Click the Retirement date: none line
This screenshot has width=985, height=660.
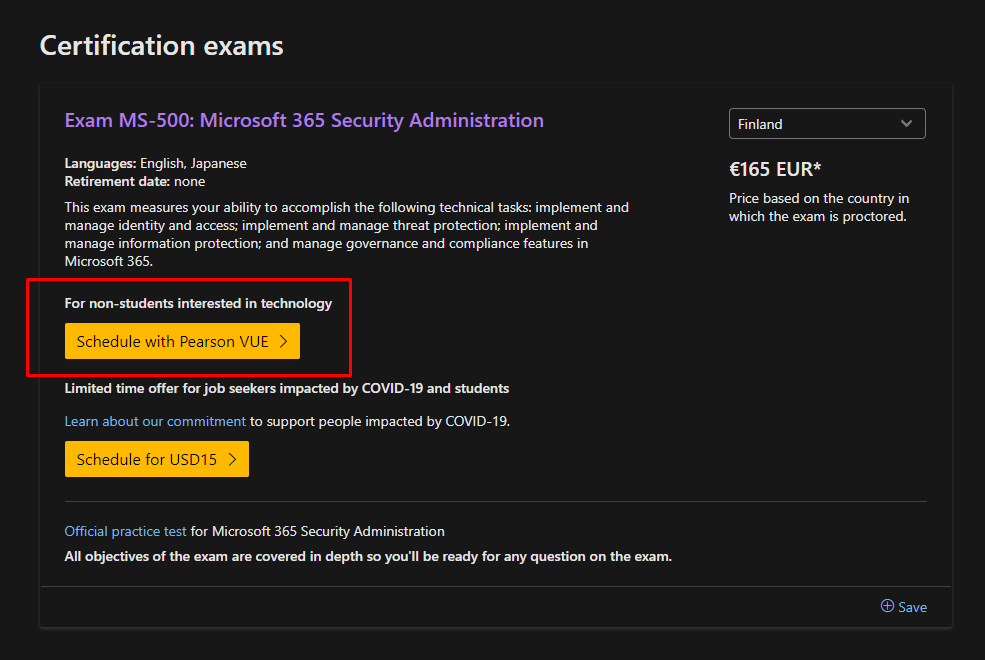tap(136, 181)
